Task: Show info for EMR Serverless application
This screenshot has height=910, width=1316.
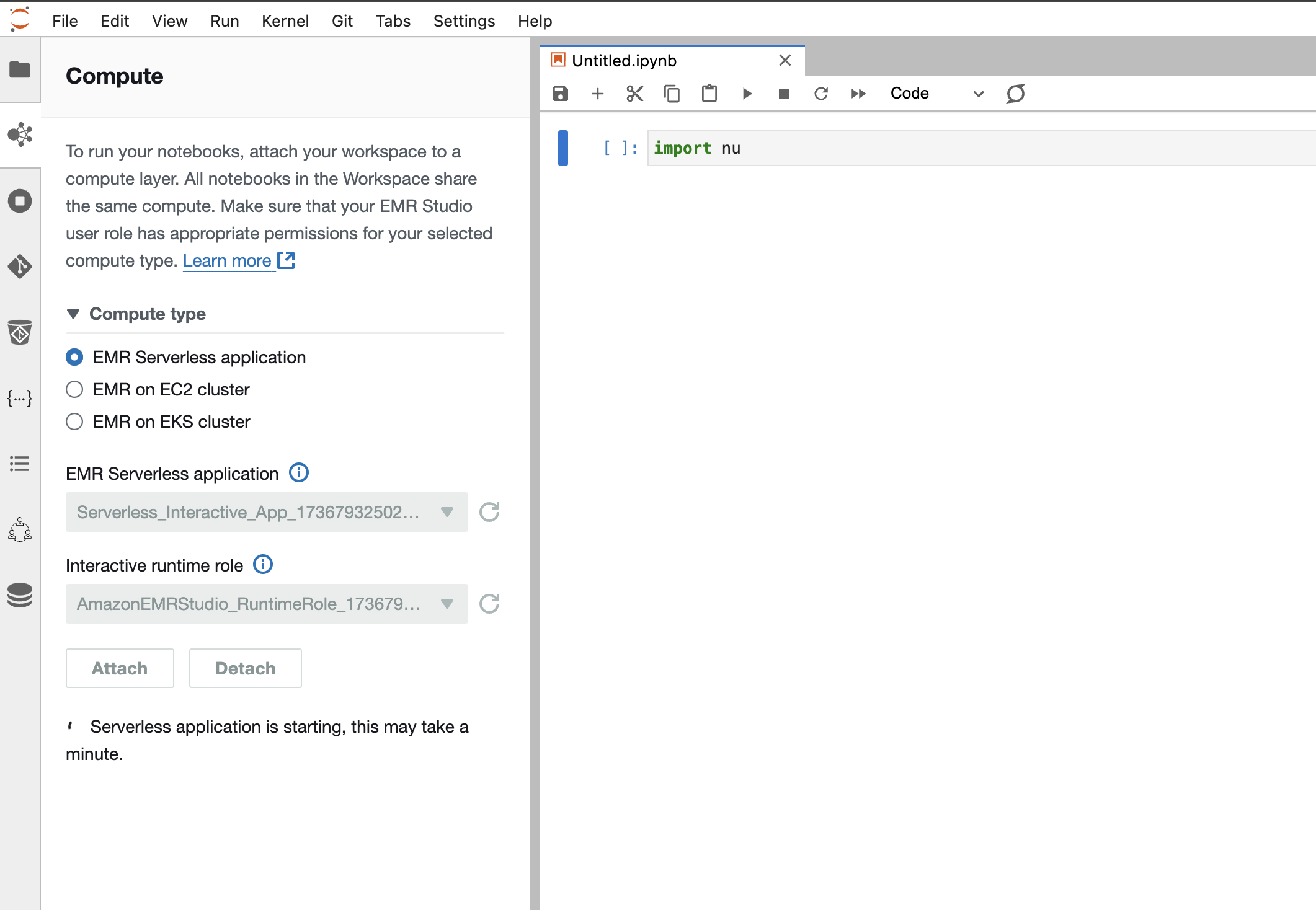Action: click(x=299, y=473)
